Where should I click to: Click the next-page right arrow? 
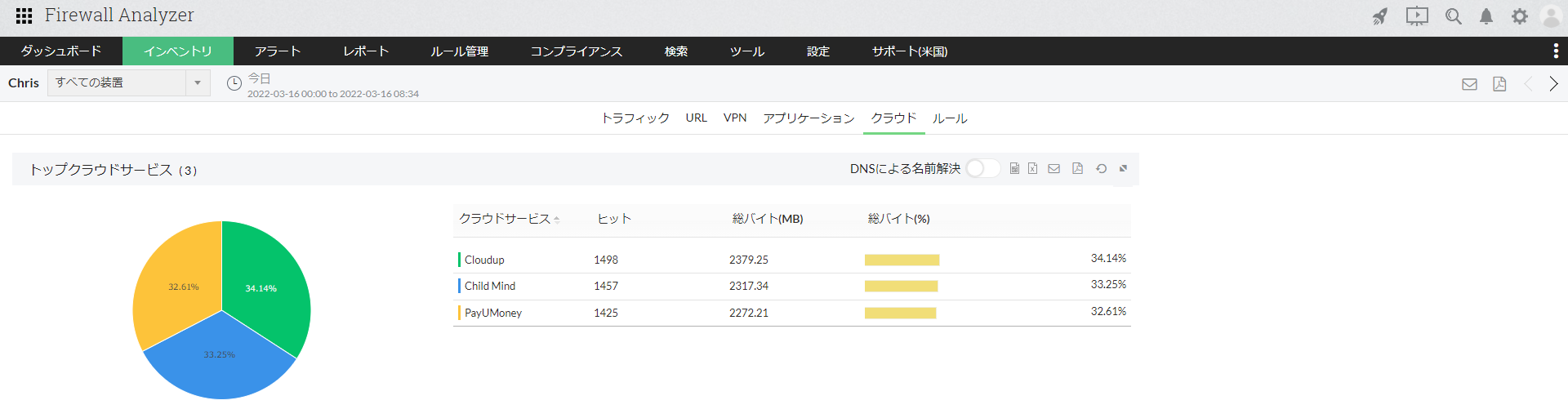1553,83
